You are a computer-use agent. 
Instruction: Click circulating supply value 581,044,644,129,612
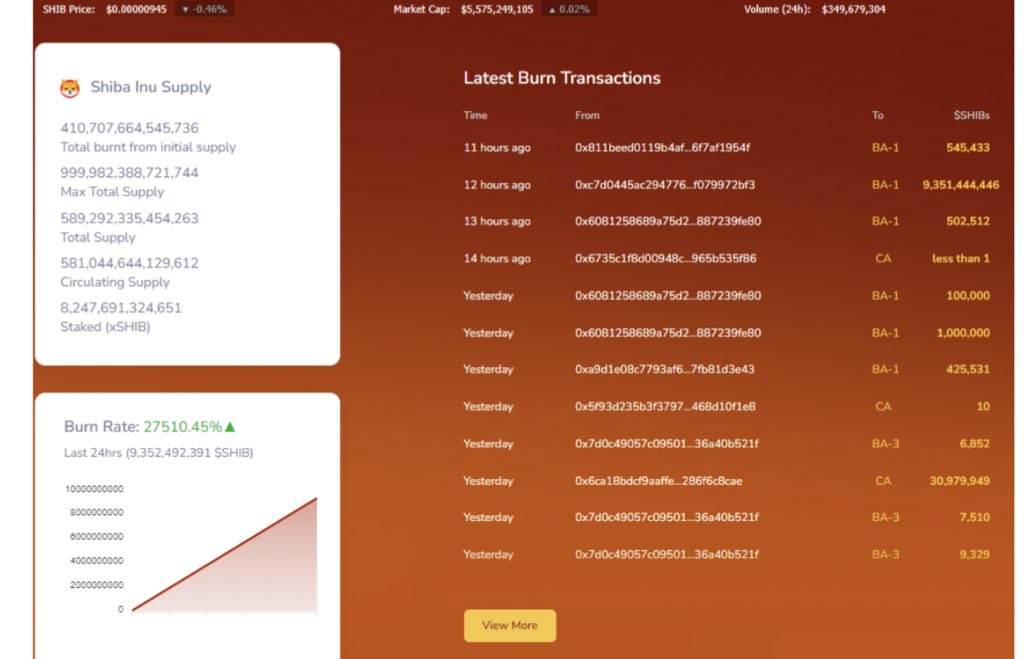tap(129, 263)
